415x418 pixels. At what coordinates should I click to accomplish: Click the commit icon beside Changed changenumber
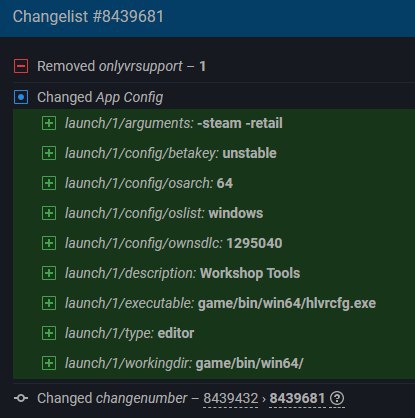click(21, 398)
